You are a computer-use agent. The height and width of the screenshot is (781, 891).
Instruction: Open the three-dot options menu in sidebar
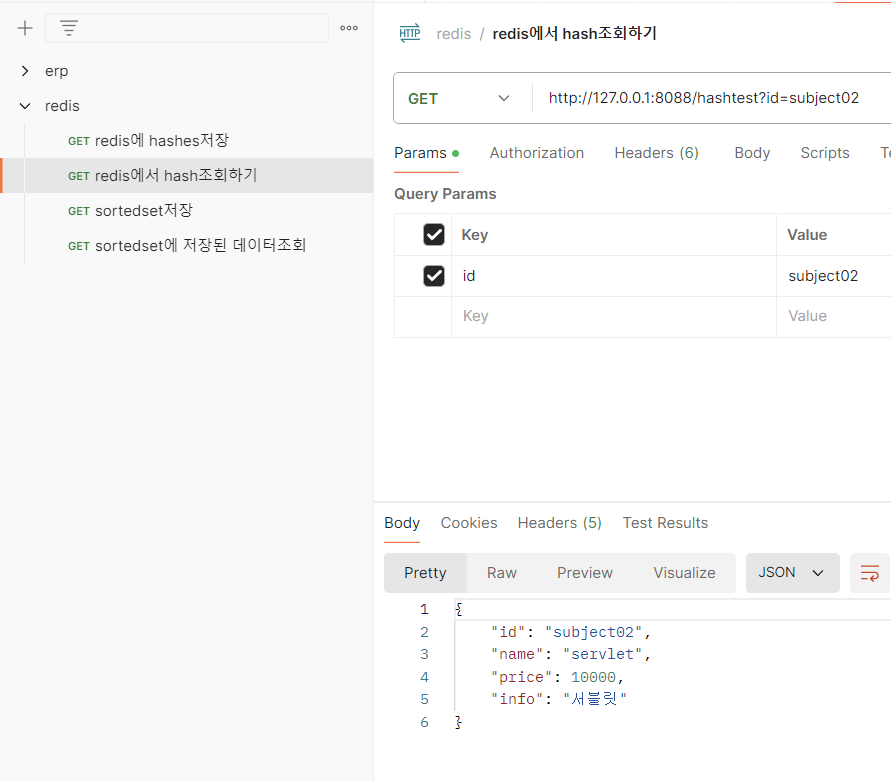[x=349, y=28]
